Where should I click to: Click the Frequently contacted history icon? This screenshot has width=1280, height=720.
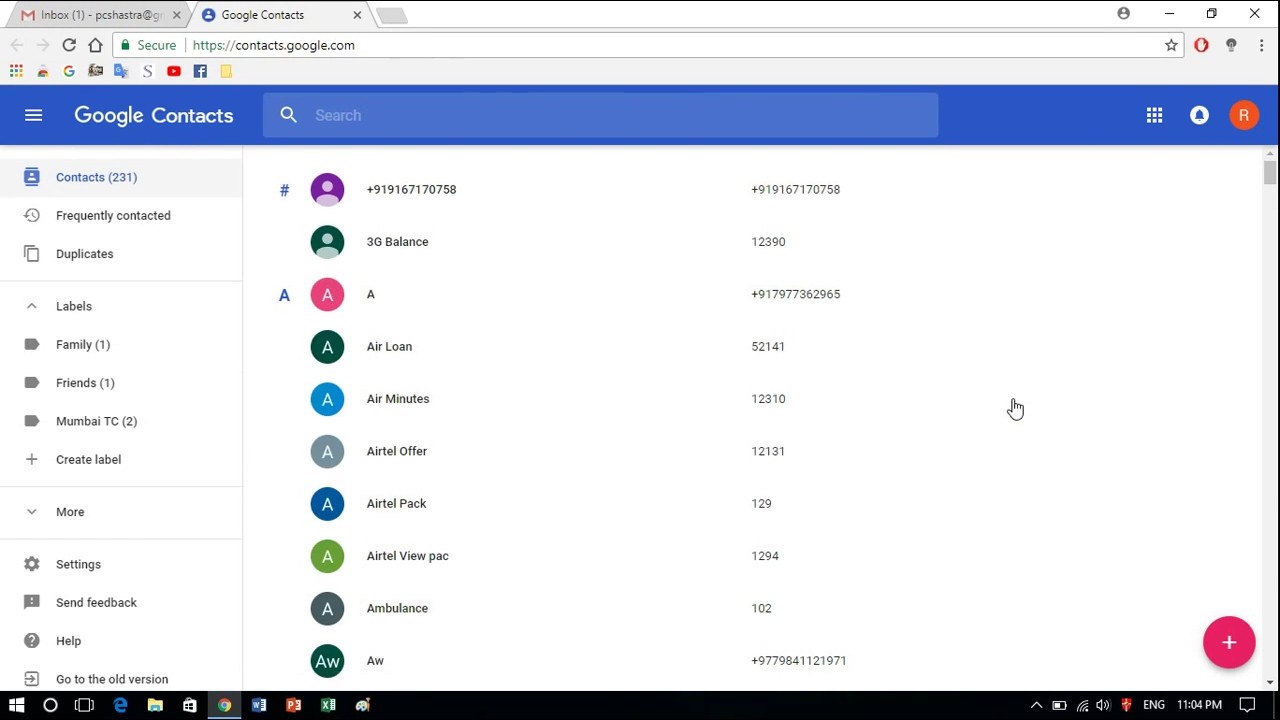pyautogui.click(x=32, y=215)
